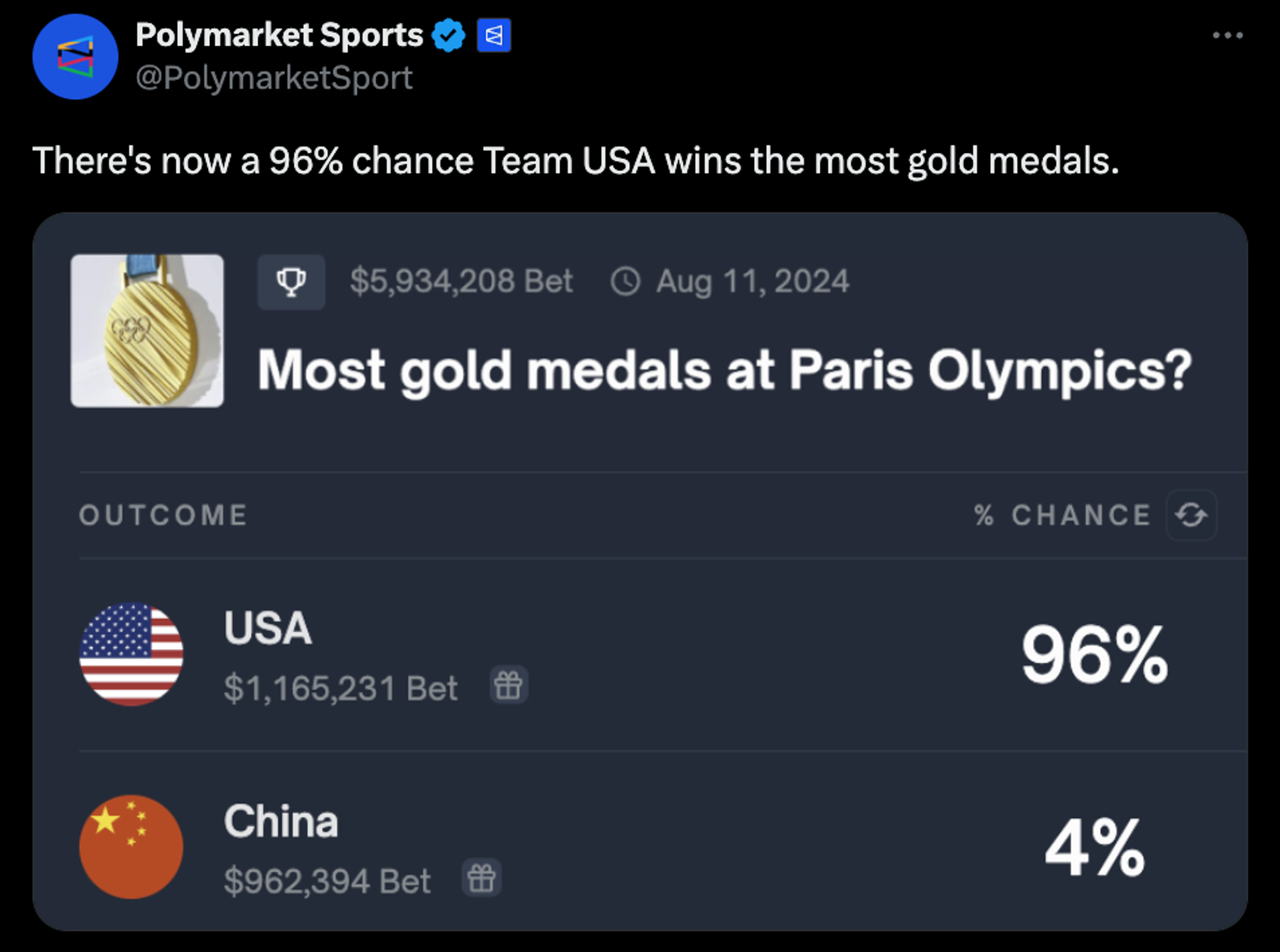Click the clock icon beside Aug 11, 2024
This screenshot has width=1280, height=952.
[625, 282]
